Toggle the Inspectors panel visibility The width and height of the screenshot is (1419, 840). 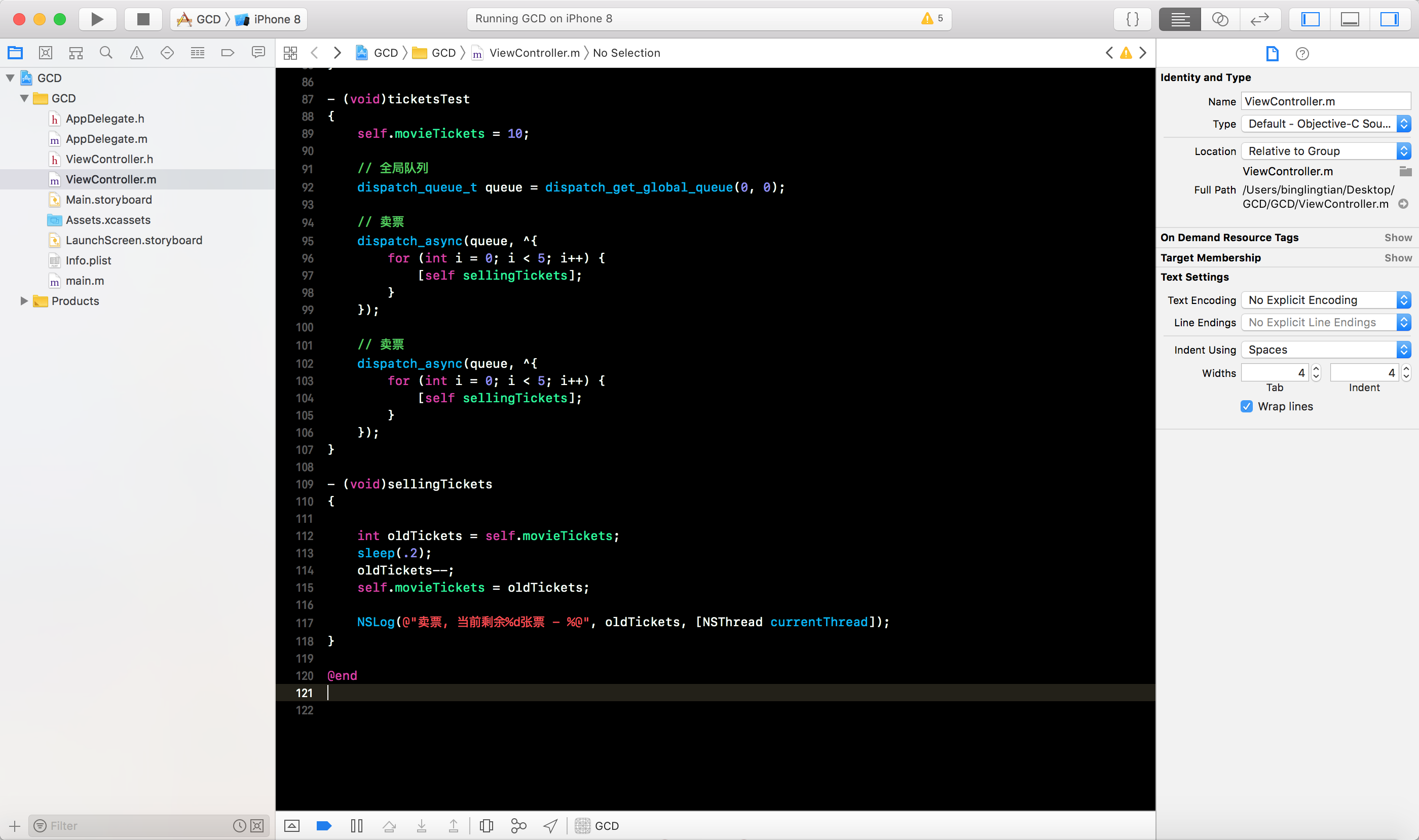(x=1389, y=19)
